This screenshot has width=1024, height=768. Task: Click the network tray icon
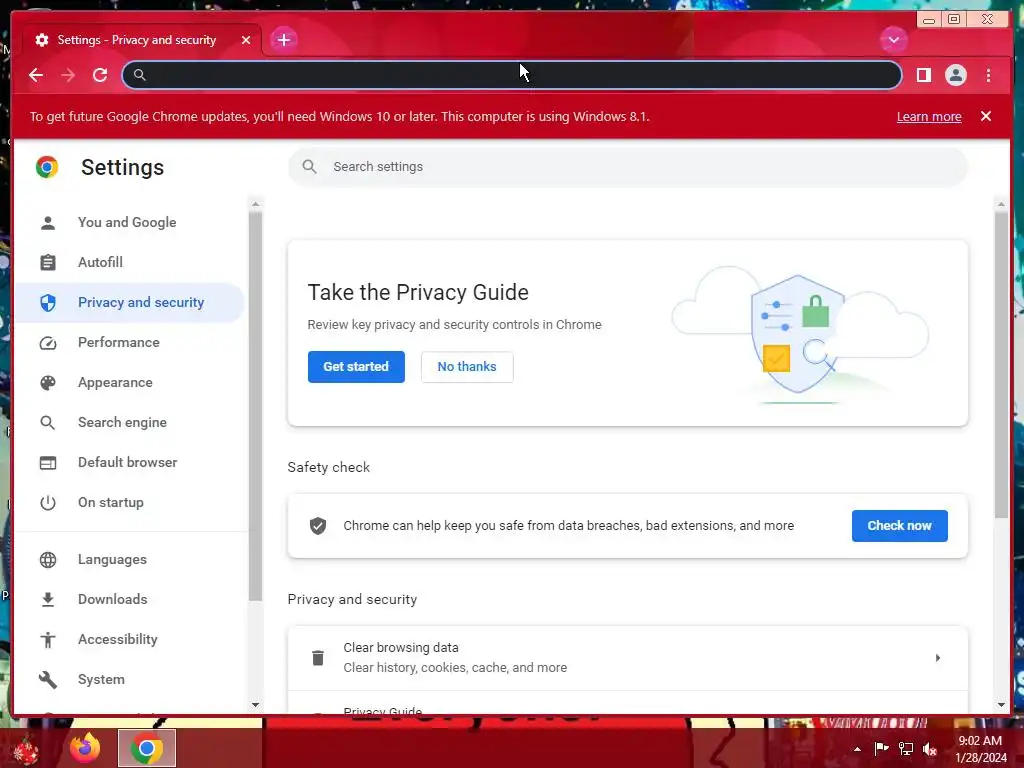coord(906,749)
